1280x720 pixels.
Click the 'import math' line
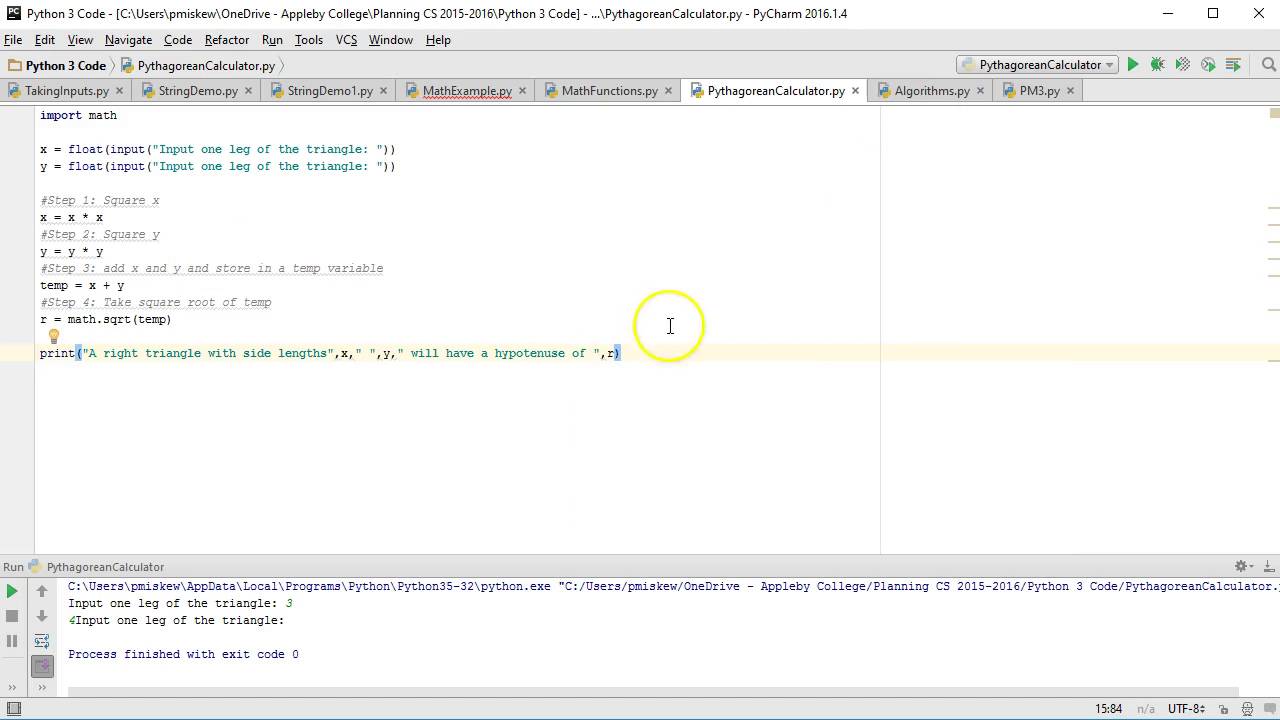(79, 115)
